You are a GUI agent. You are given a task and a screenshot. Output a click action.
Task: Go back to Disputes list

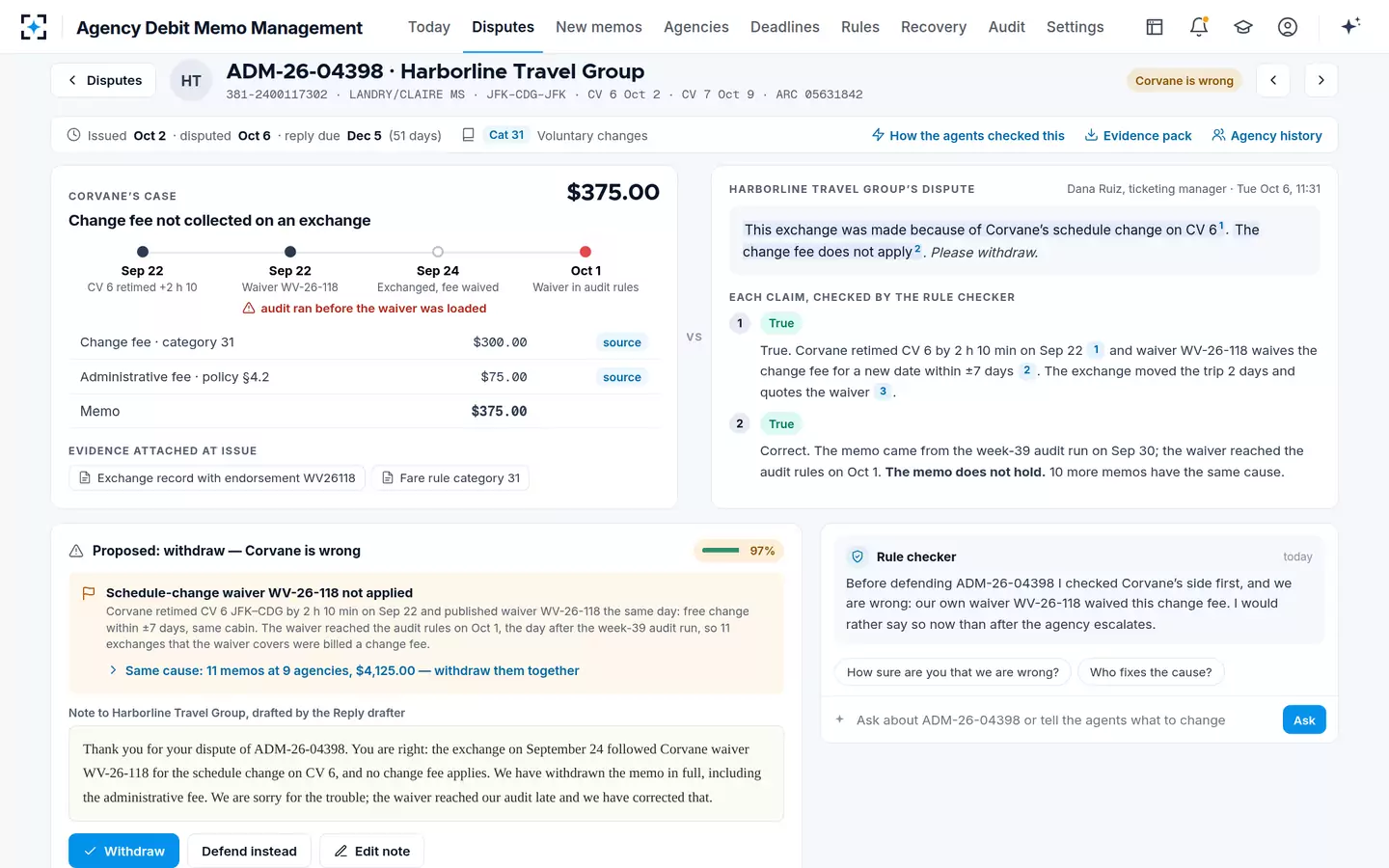[x=105, y=80]
